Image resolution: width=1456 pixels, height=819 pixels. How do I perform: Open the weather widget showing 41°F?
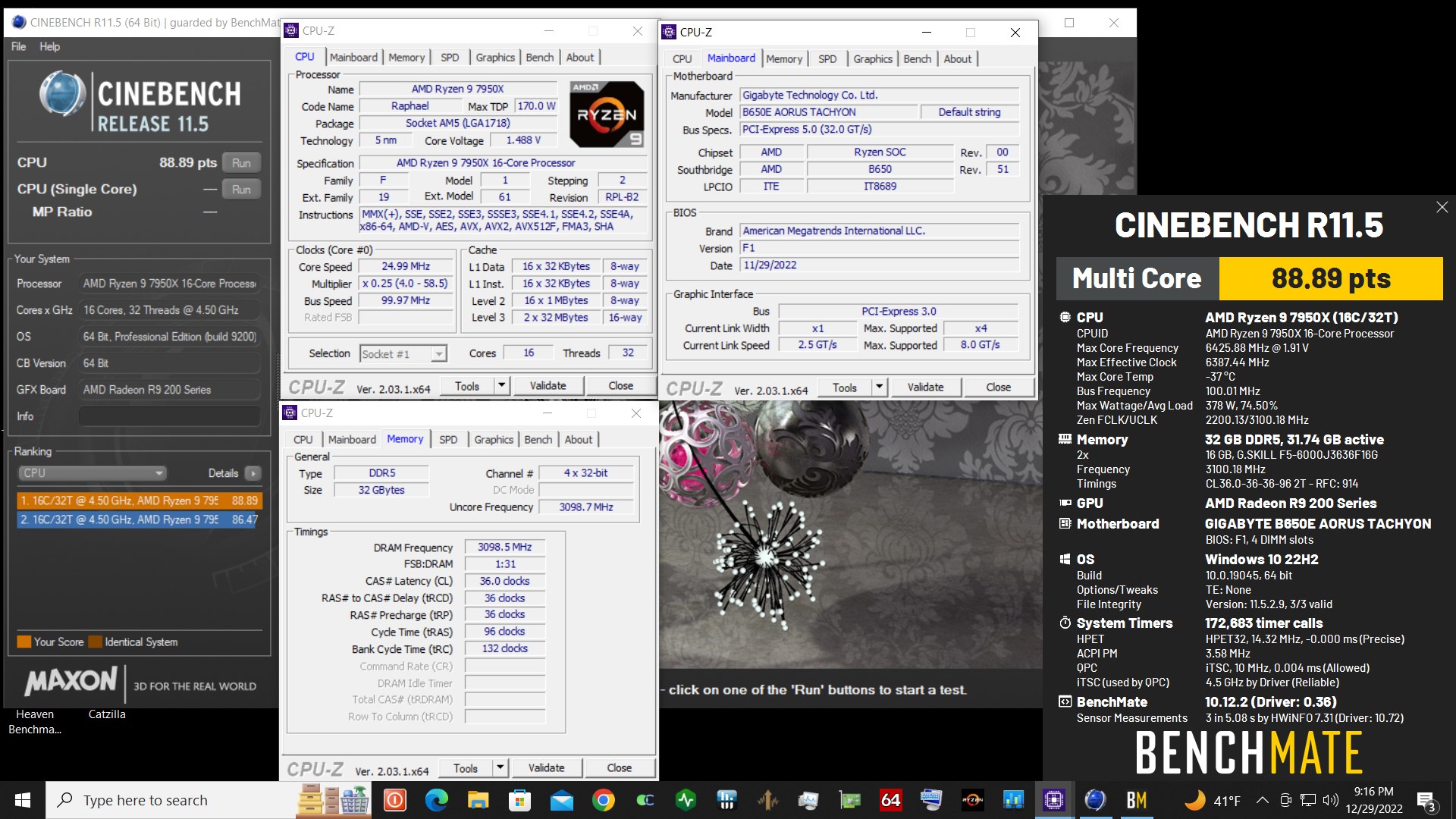(x=1212, y=800)
